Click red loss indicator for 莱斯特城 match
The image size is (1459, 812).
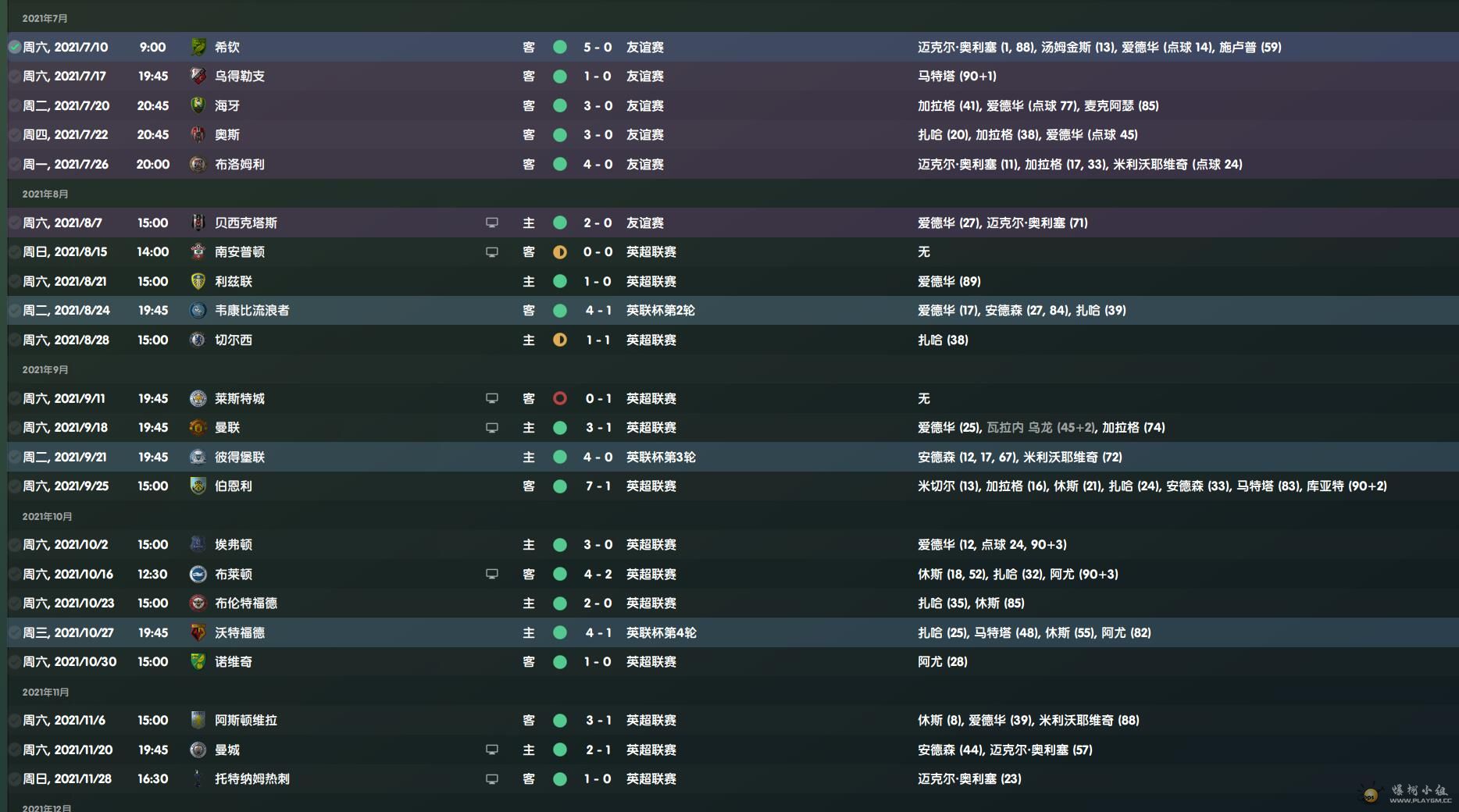pyautogui.click(x=560, y=398)
